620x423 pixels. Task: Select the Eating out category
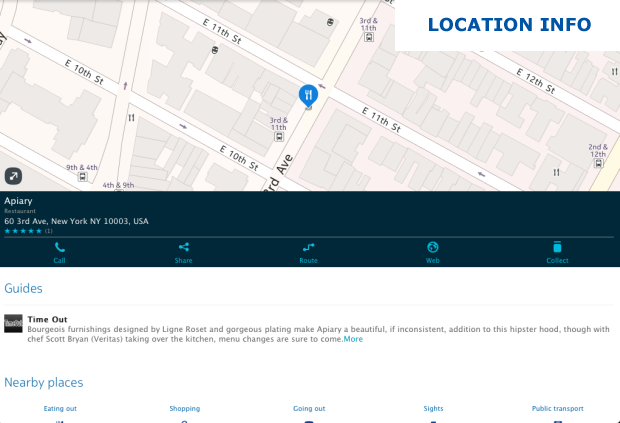pyautogui.click(x=60, y=408)
